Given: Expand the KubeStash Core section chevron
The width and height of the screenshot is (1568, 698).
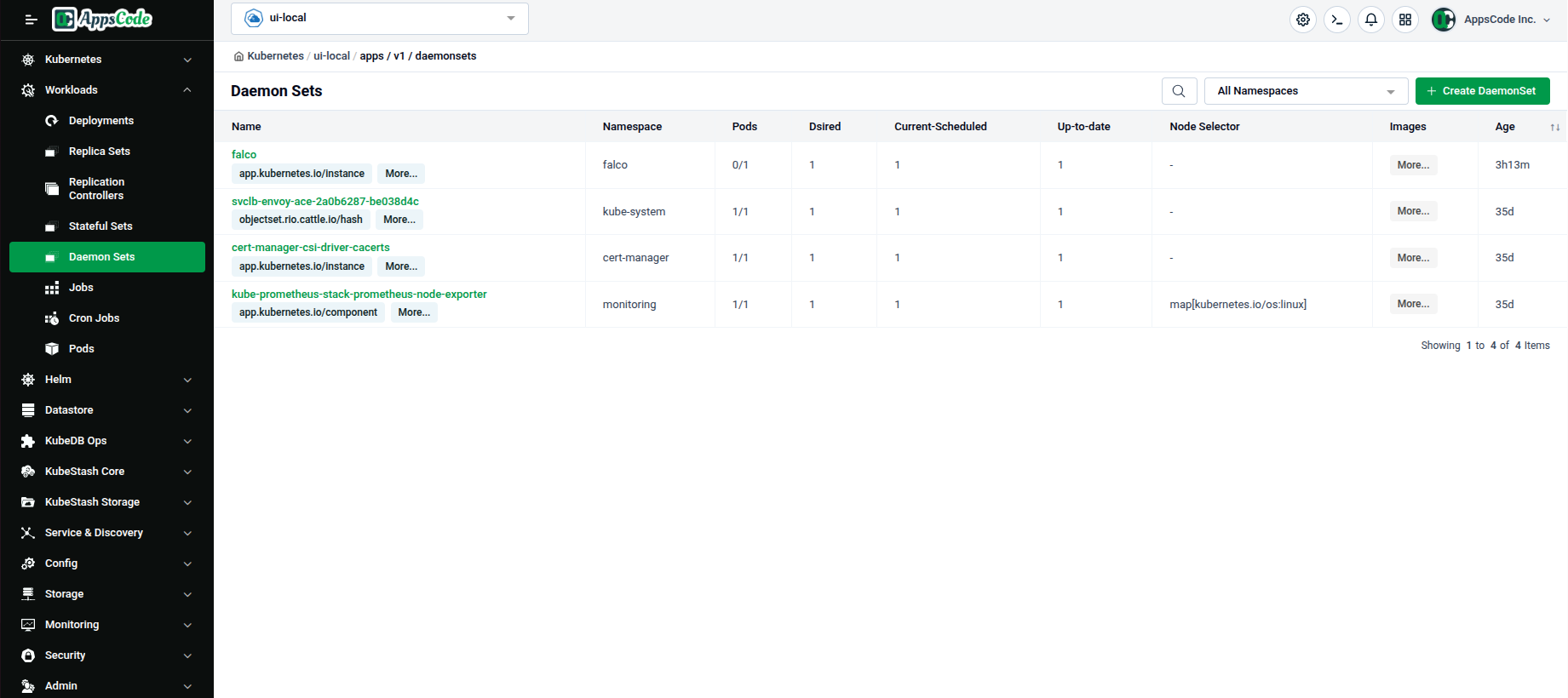Looking at the screenshot, I should click(x=187, y=472).
